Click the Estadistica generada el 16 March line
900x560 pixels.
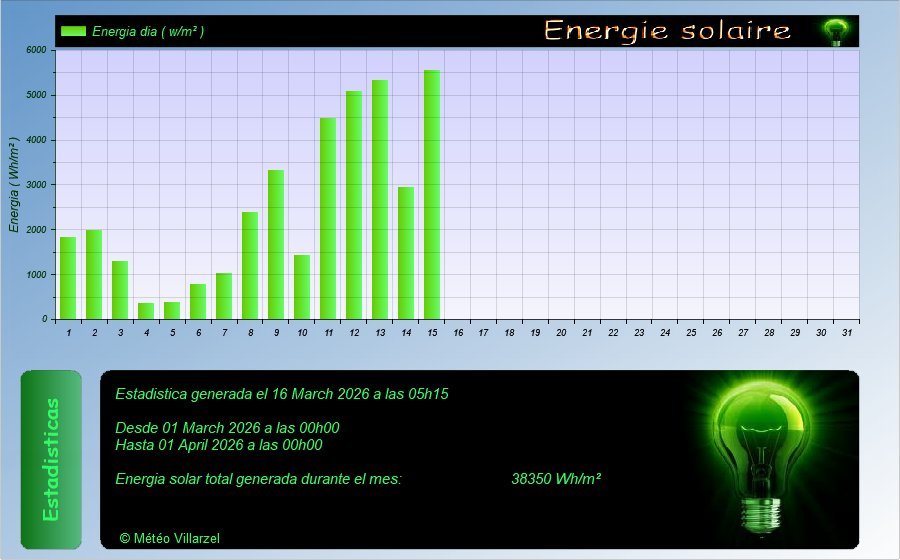282,394
